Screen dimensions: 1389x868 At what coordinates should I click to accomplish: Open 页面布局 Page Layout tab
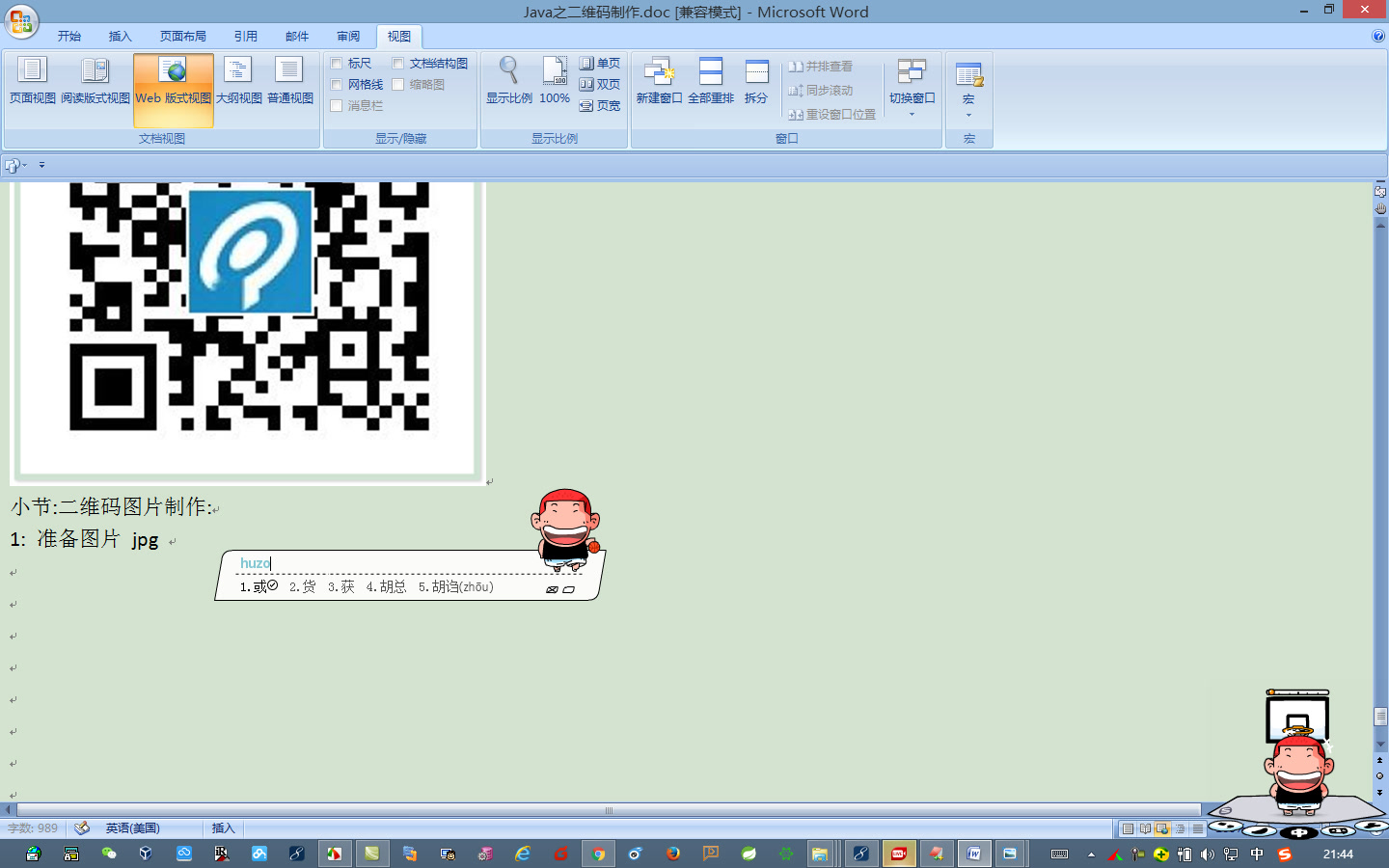coord(183,36)
